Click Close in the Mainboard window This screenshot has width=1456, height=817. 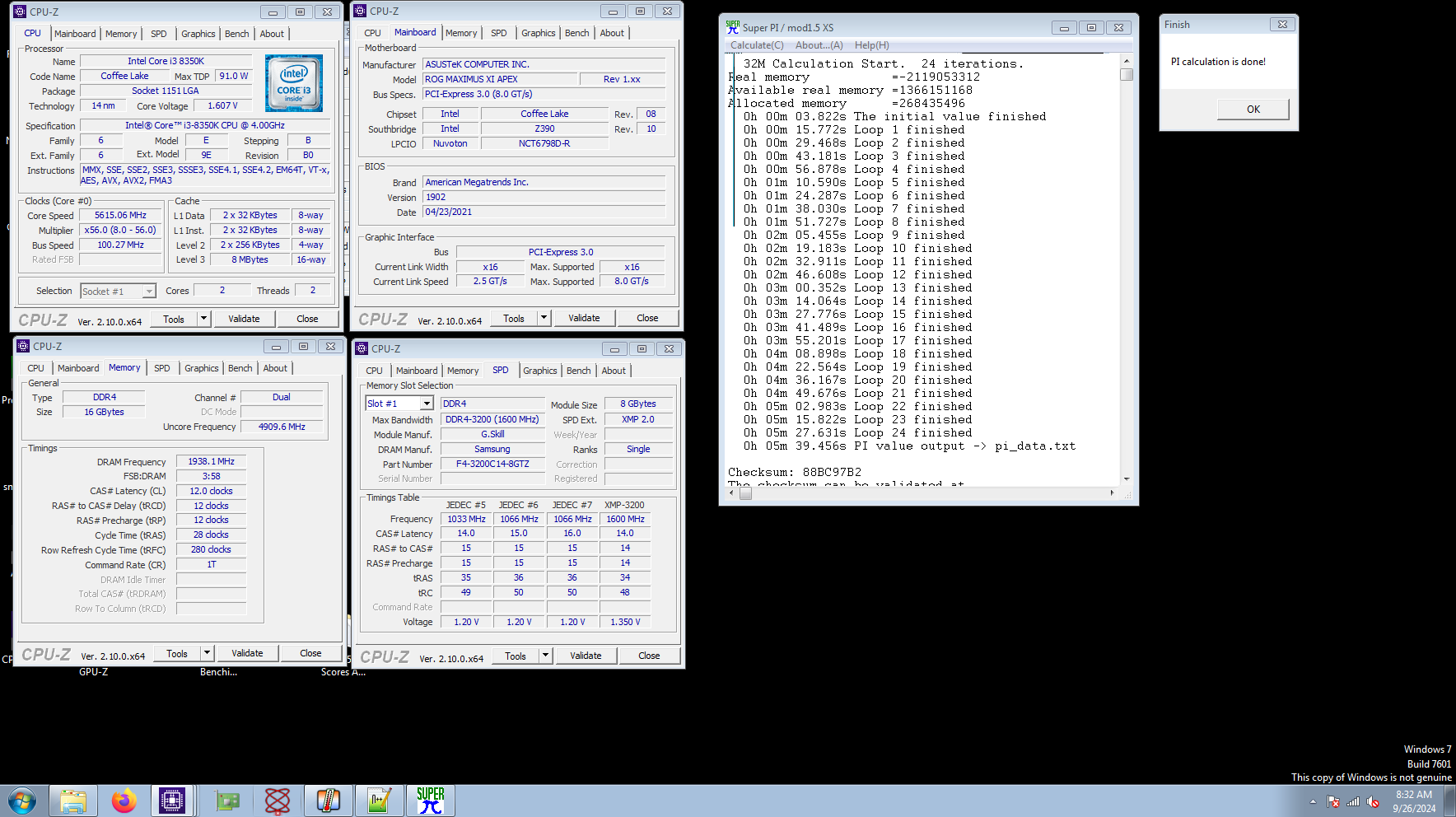pyautogui.click(x=647, y=318)
